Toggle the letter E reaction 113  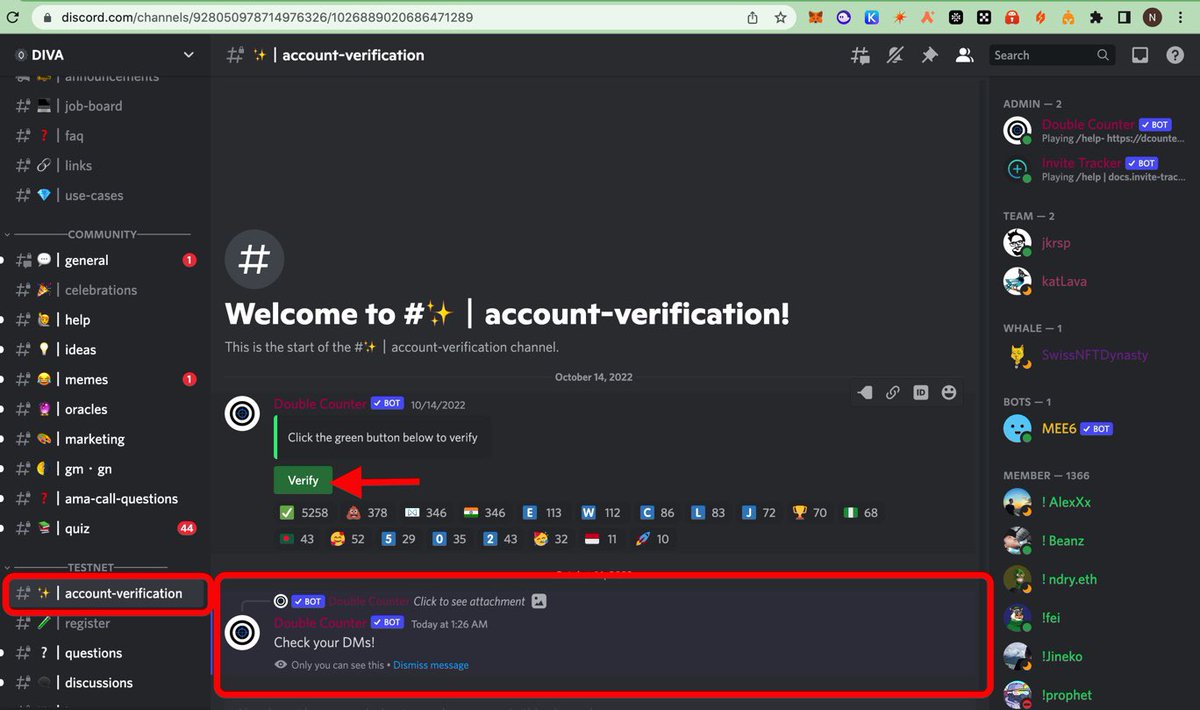pos(543,513)
